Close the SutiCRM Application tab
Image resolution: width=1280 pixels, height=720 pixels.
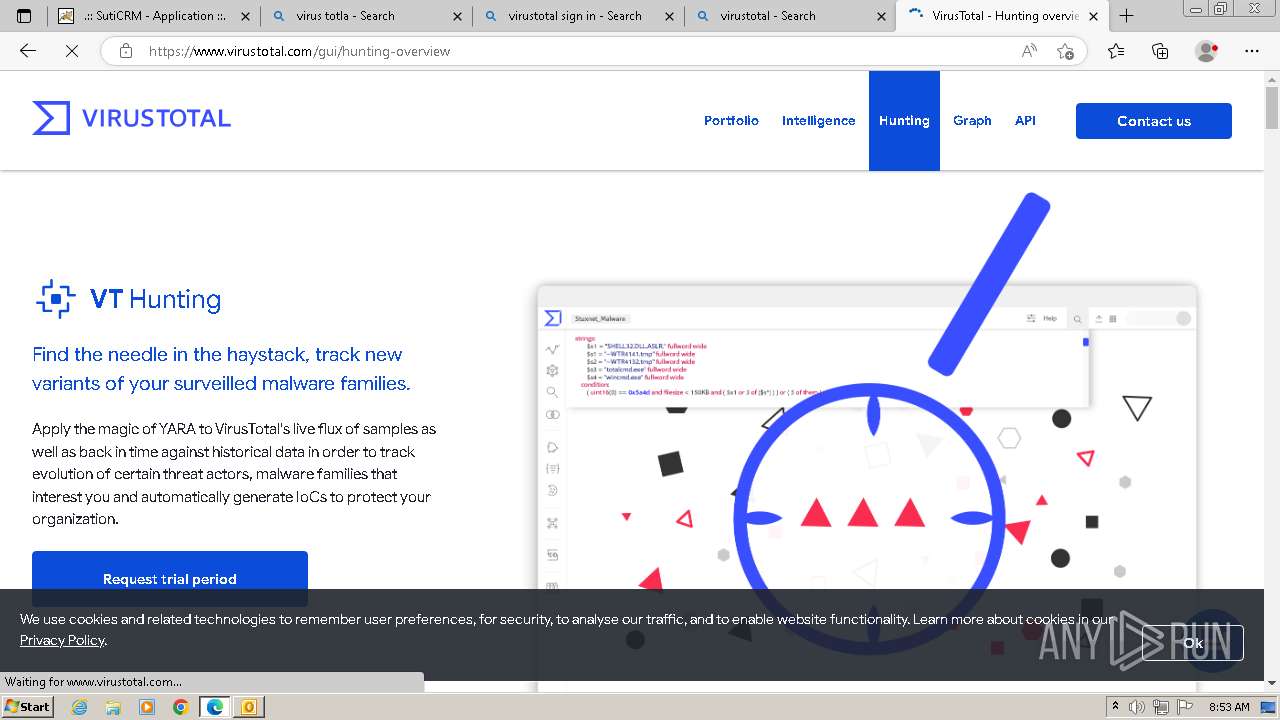pos(245,16)
